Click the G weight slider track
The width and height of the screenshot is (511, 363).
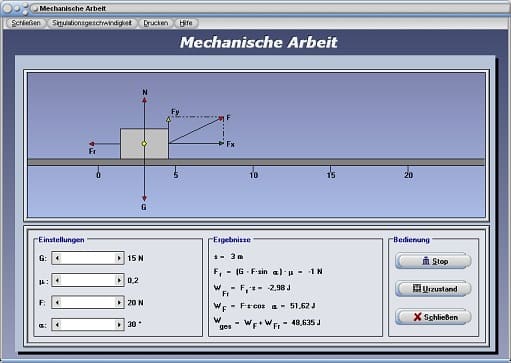point(88,258)
